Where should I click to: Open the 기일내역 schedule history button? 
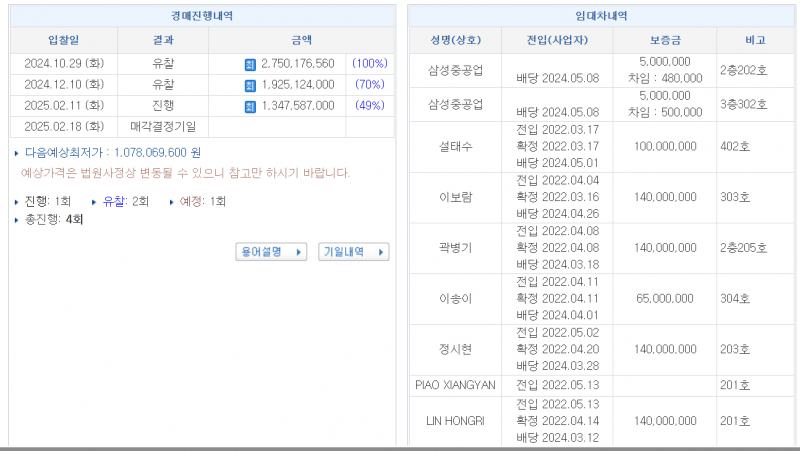tap(353, 252)
